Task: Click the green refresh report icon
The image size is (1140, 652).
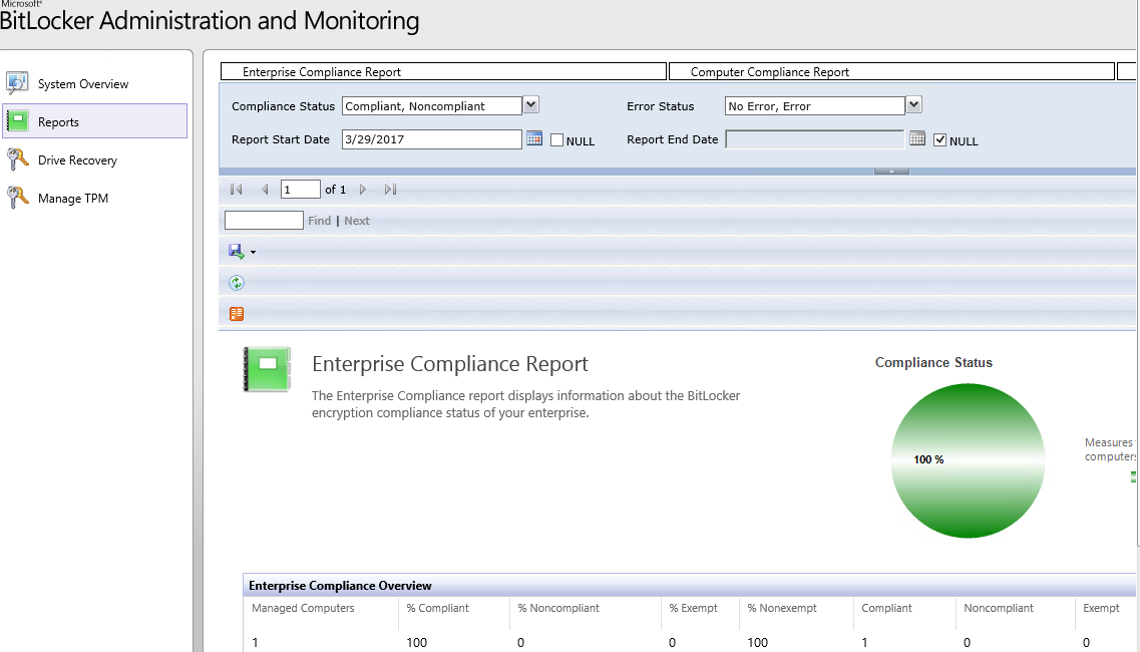Action: [x=237, y=283]
